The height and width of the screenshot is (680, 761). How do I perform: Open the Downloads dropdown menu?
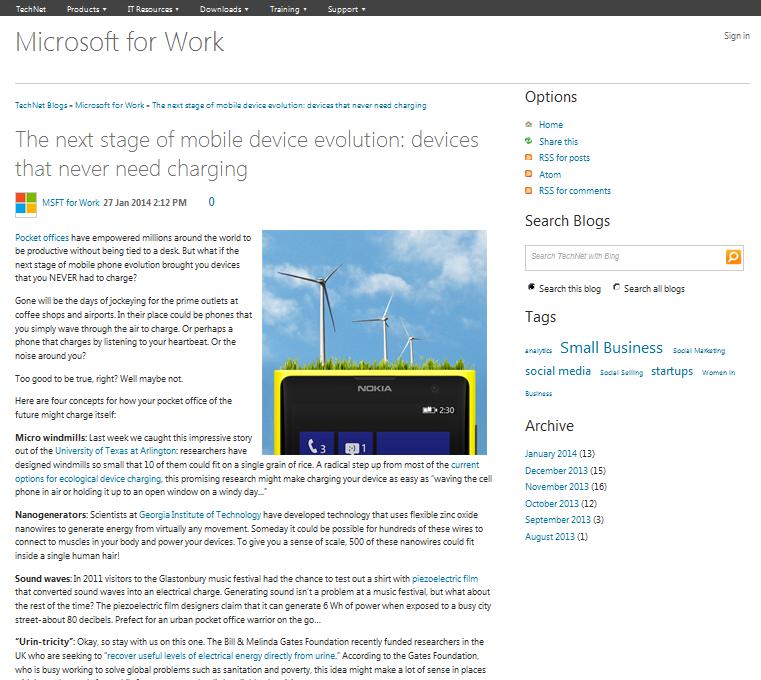(x=222, y=9)
